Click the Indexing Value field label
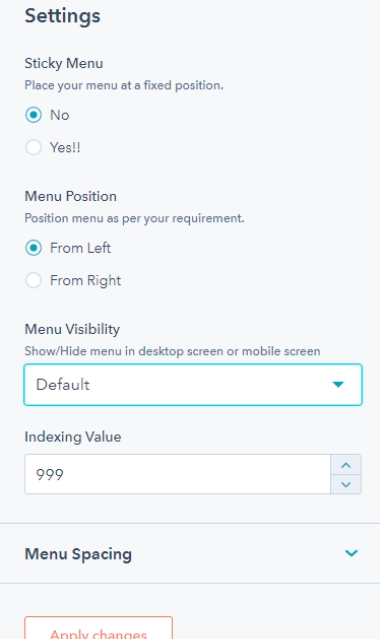 click(73, 437)
